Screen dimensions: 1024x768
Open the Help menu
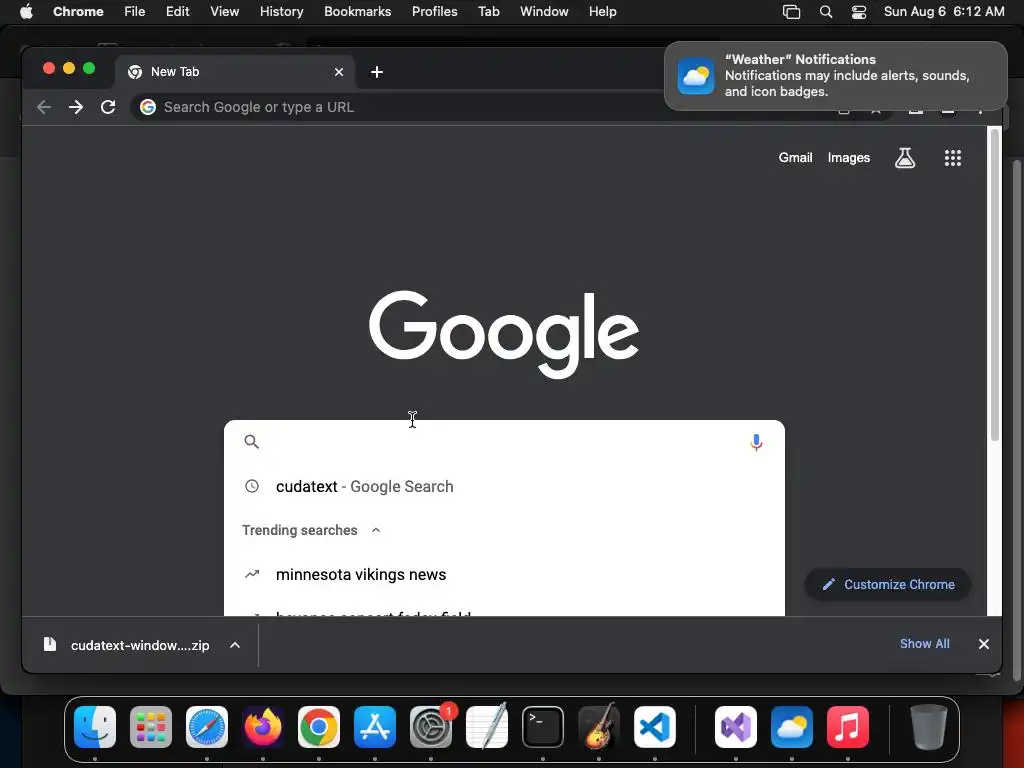point(602,12)
